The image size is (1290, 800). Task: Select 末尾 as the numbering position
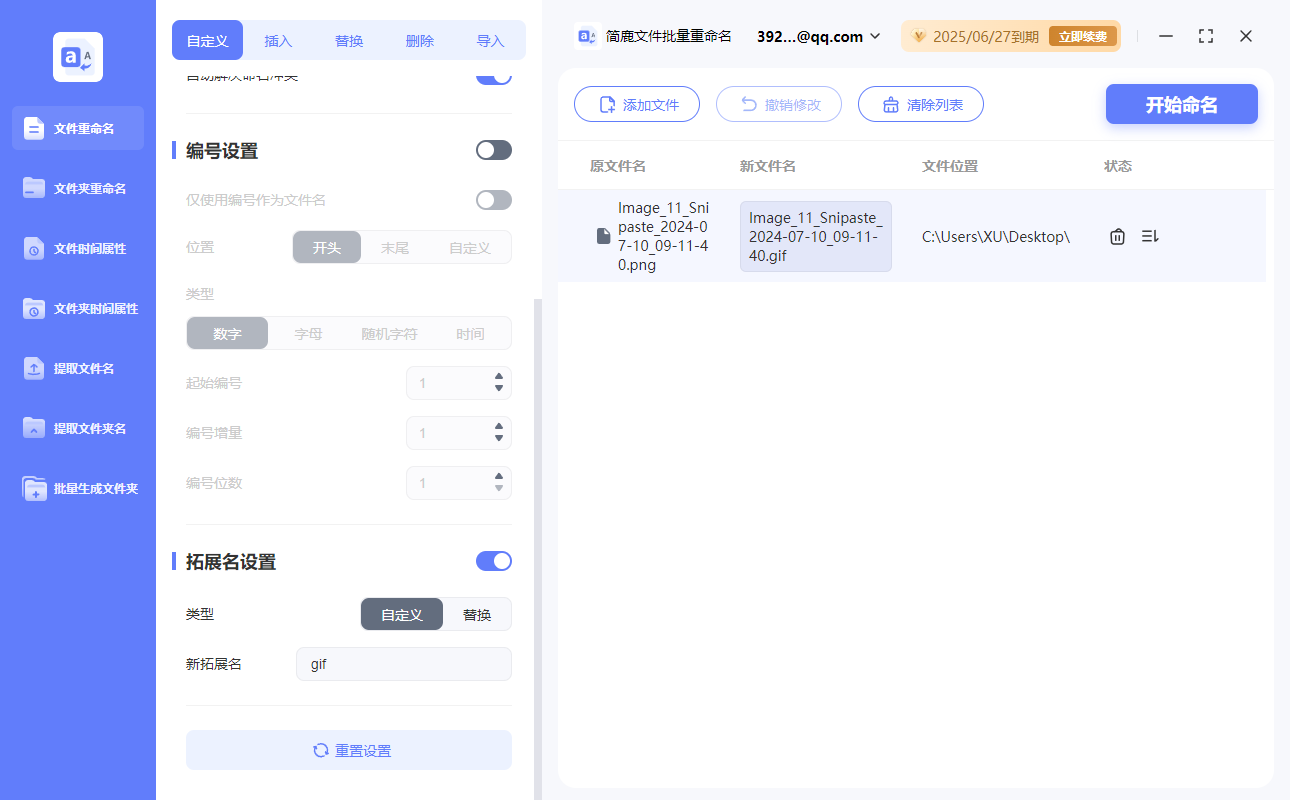(x=395, y=247)
